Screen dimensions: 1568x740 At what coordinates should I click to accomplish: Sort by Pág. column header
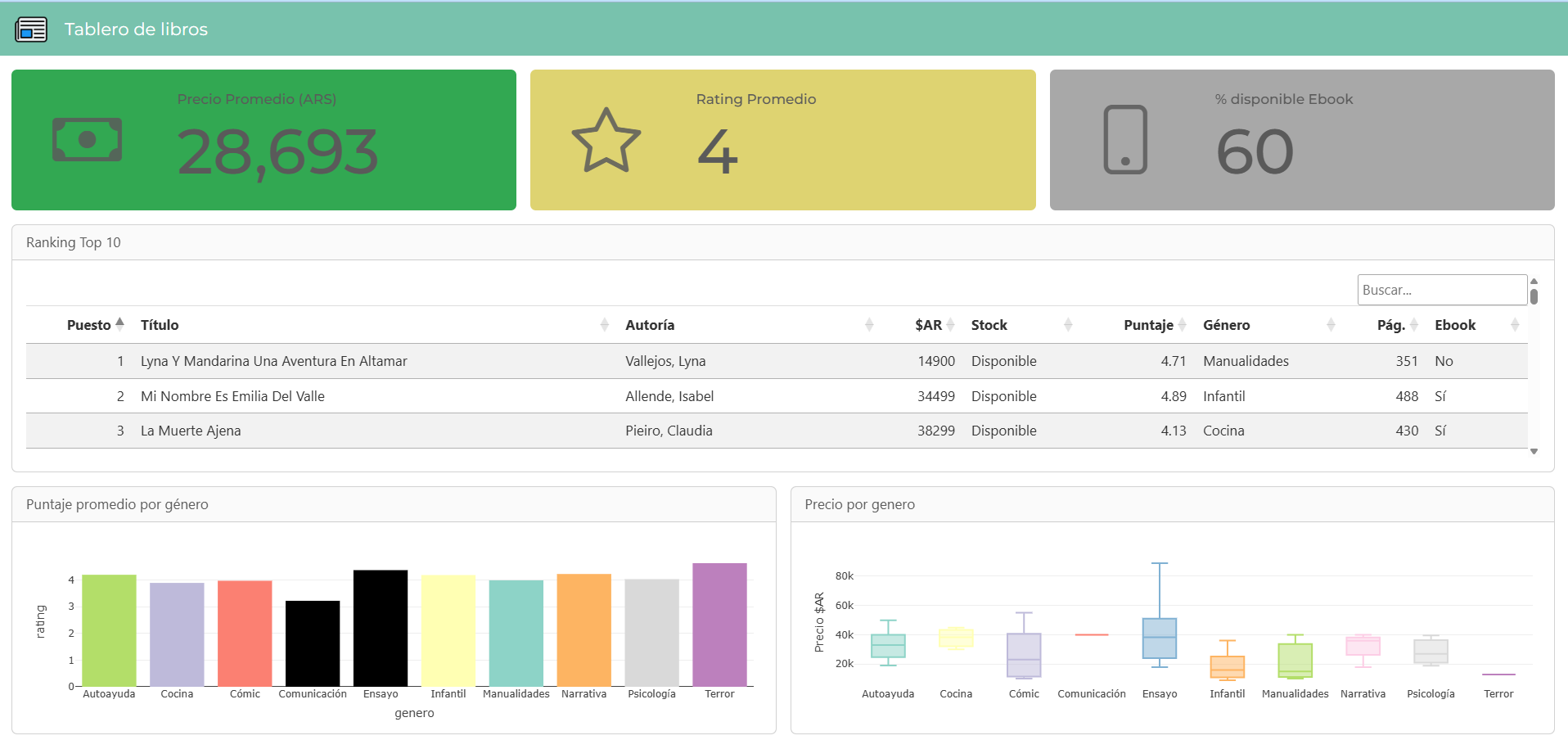coord(1413,325)
